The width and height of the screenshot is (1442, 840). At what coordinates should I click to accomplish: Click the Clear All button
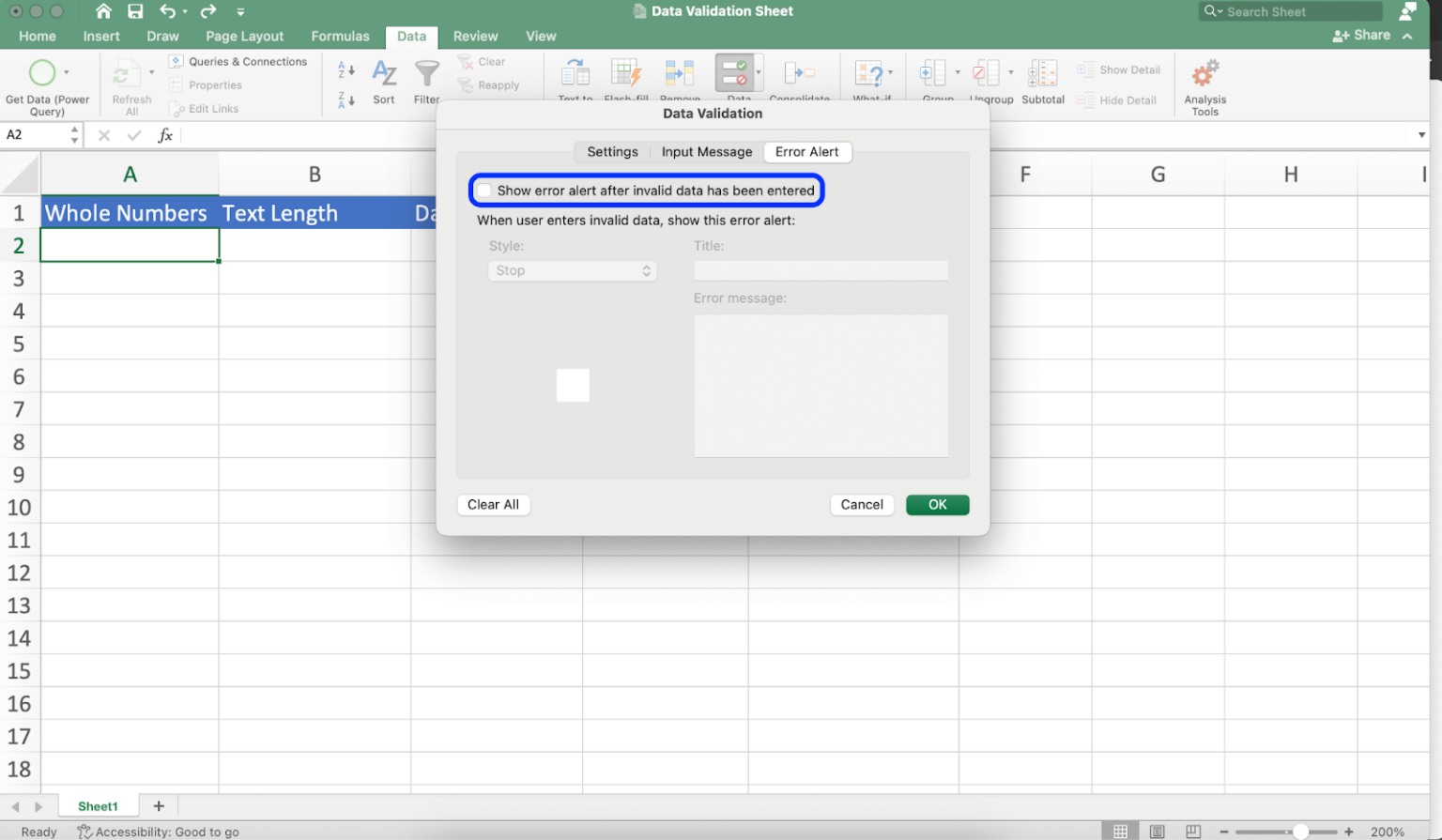(x=493, y=504)
